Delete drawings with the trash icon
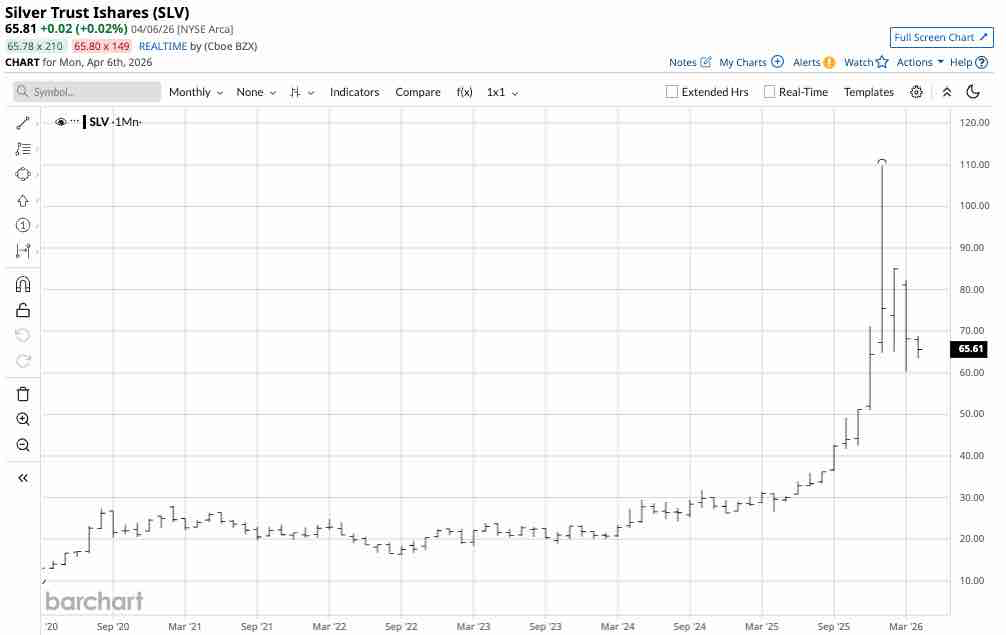Image resolution: width=1006 pixels, height=635 pixels. 23,394
